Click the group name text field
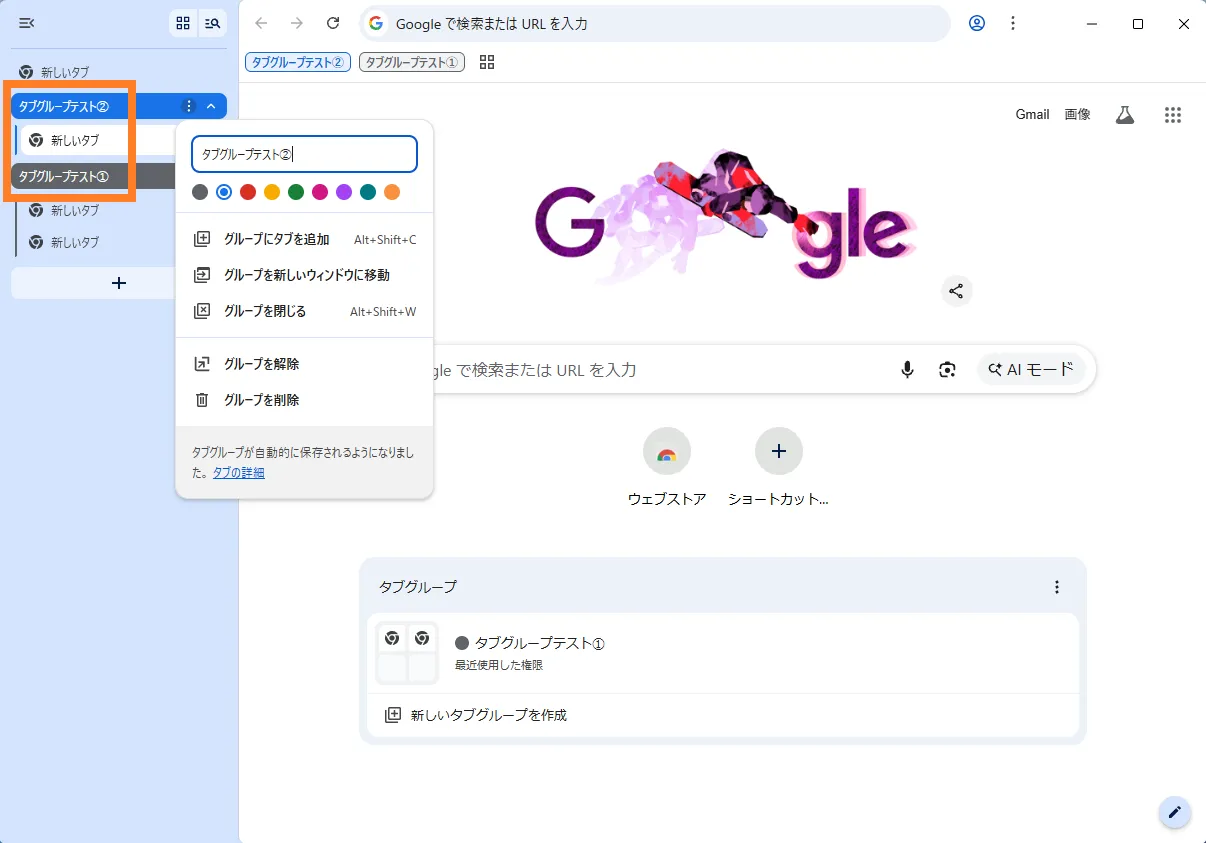The height and width of the screenshot is (843, 1206). click(x=304, y=155)
